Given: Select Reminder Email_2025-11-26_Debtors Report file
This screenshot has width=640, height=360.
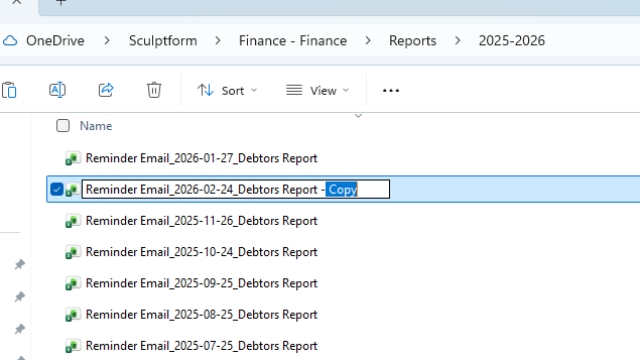Looking at the screenshot, I should [201, 221].
